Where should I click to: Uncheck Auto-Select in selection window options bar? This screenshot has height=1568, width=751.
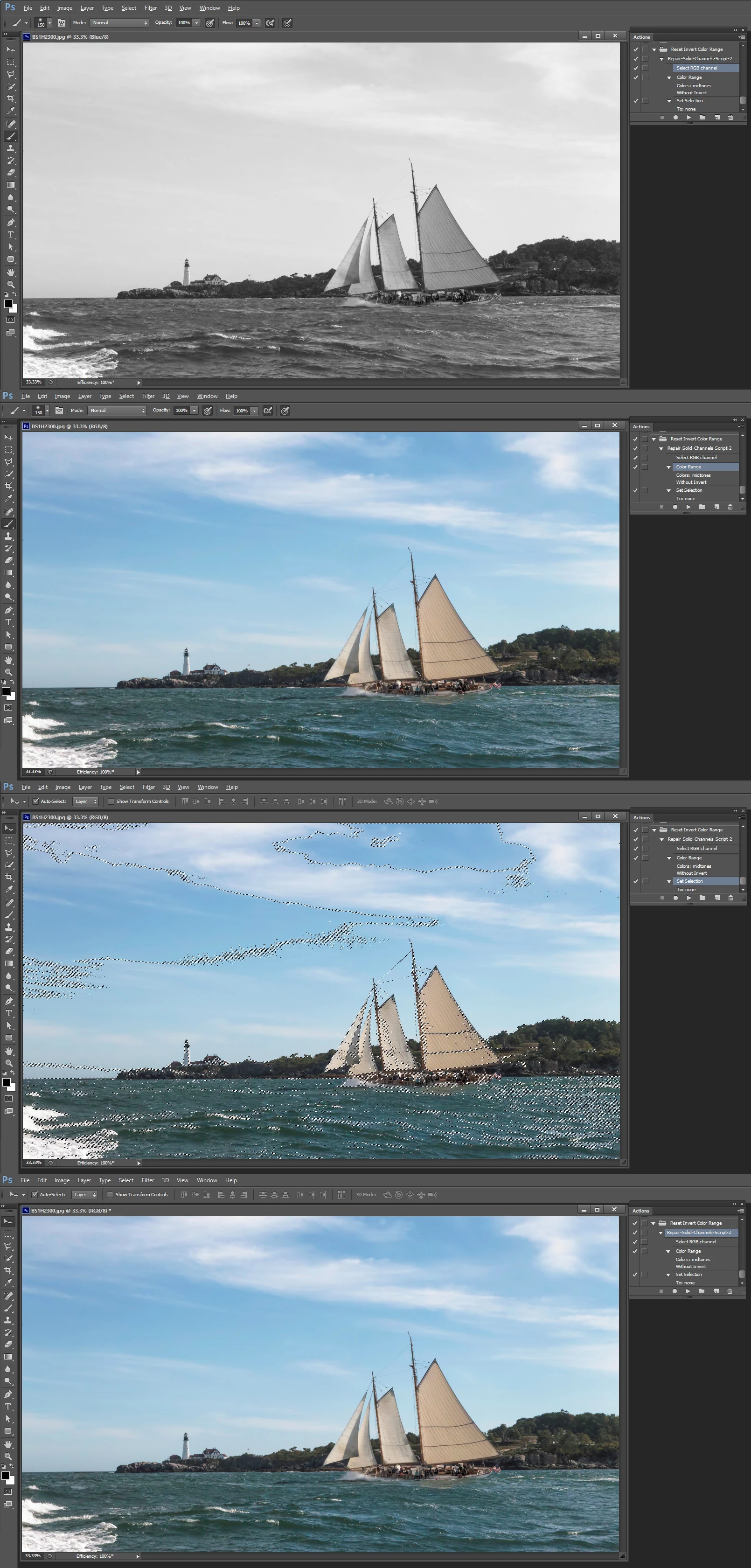click(36, 801)
